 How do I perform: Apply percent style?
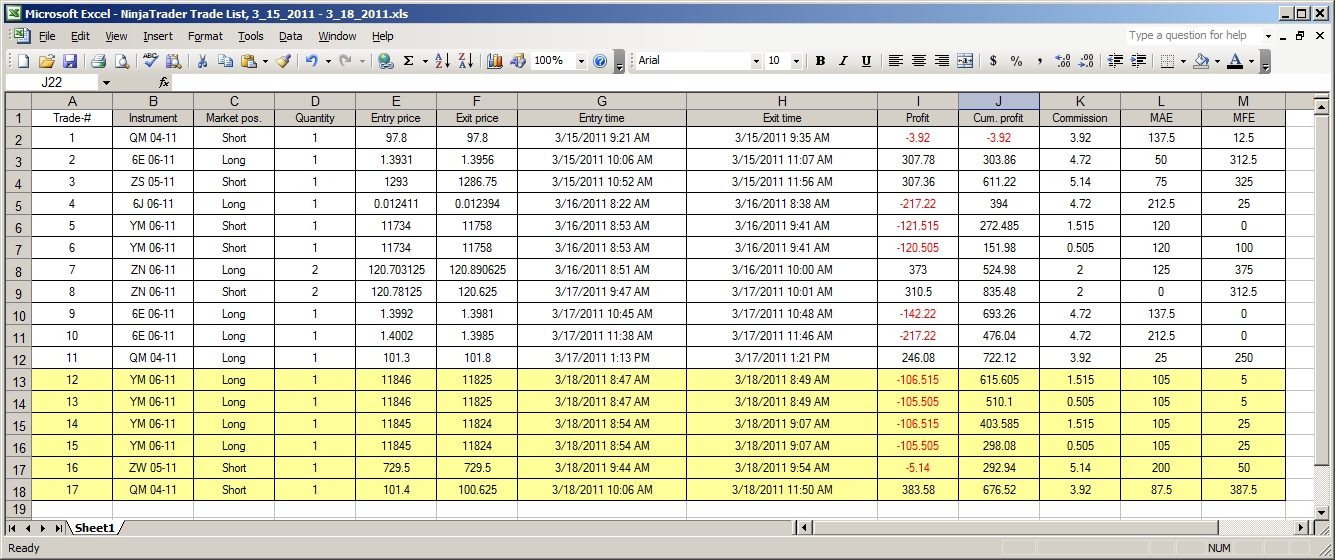click(1016, 61)
